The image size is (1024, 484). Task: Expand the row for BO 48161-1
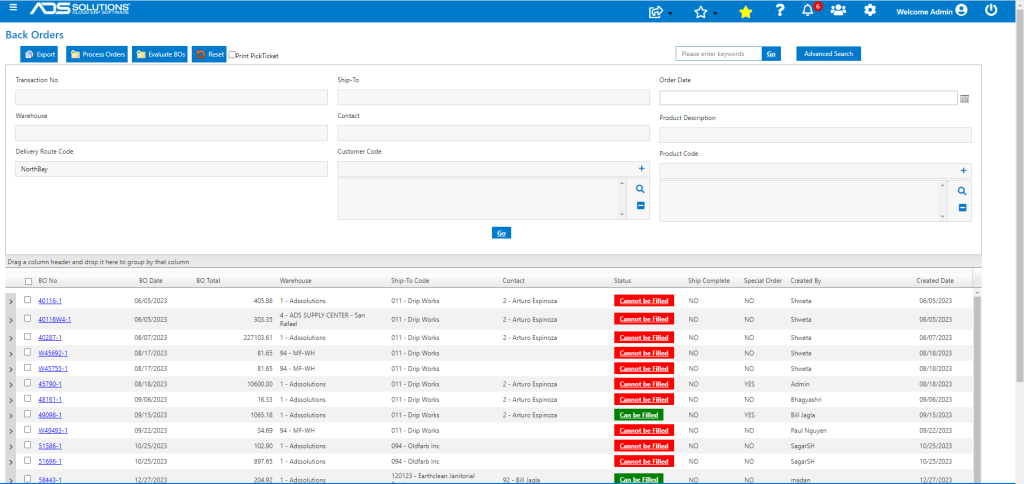click(10, 400)
